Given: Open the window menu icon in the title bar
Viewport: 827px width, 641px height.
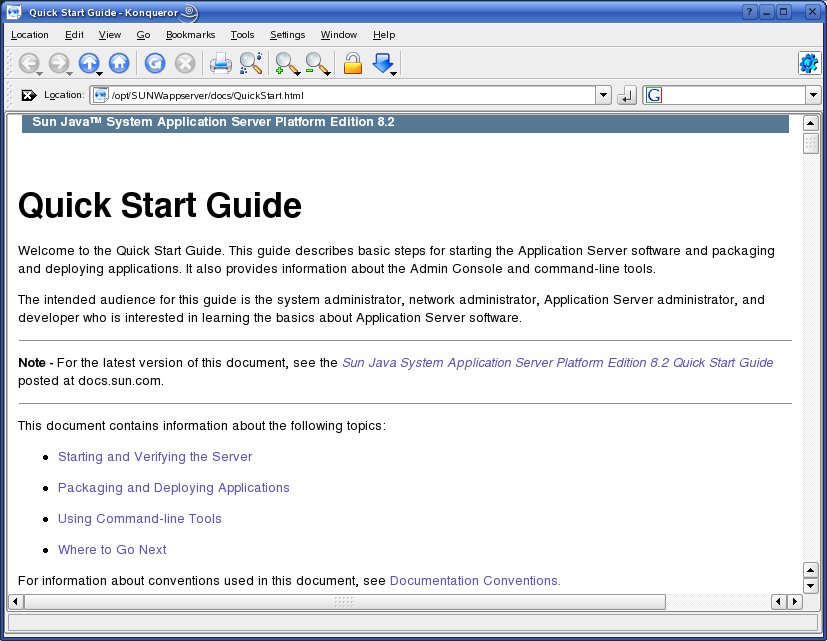Looking at the screenshot, I should click(x=14, y=12).
